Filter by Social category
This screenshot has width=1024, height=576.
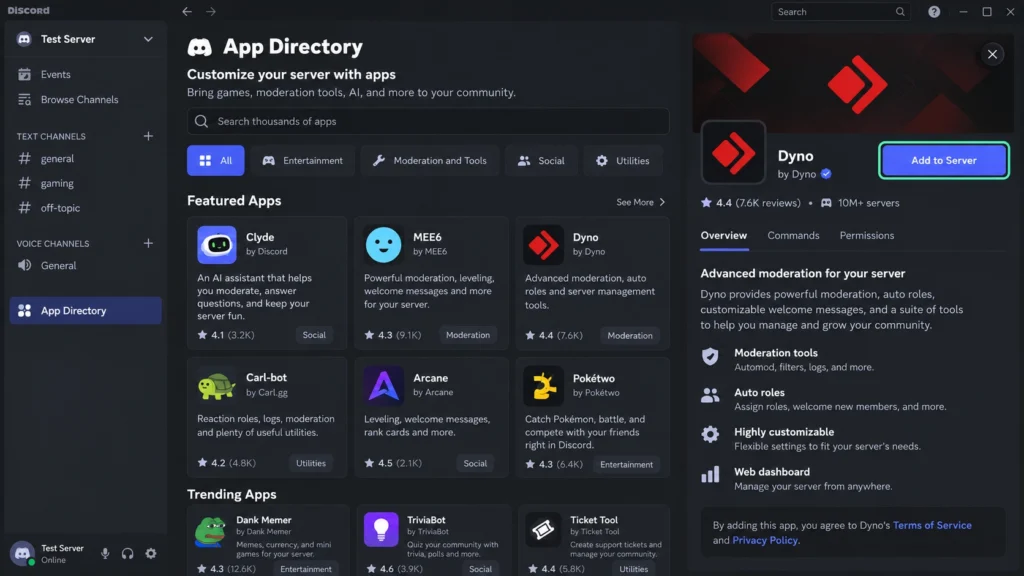point(541,161)
